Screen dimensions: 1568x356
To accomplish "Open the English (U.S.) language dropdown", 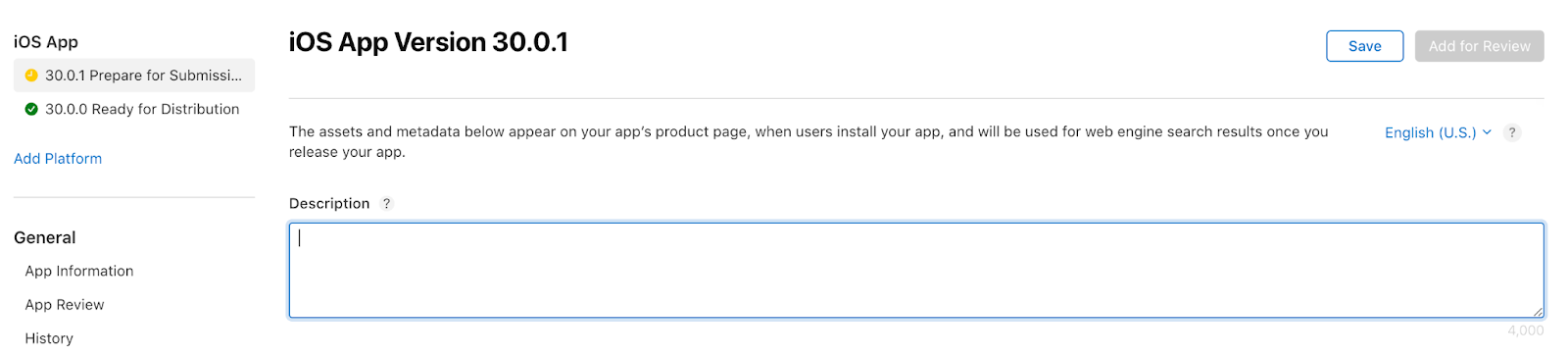I will (1438, 132).
